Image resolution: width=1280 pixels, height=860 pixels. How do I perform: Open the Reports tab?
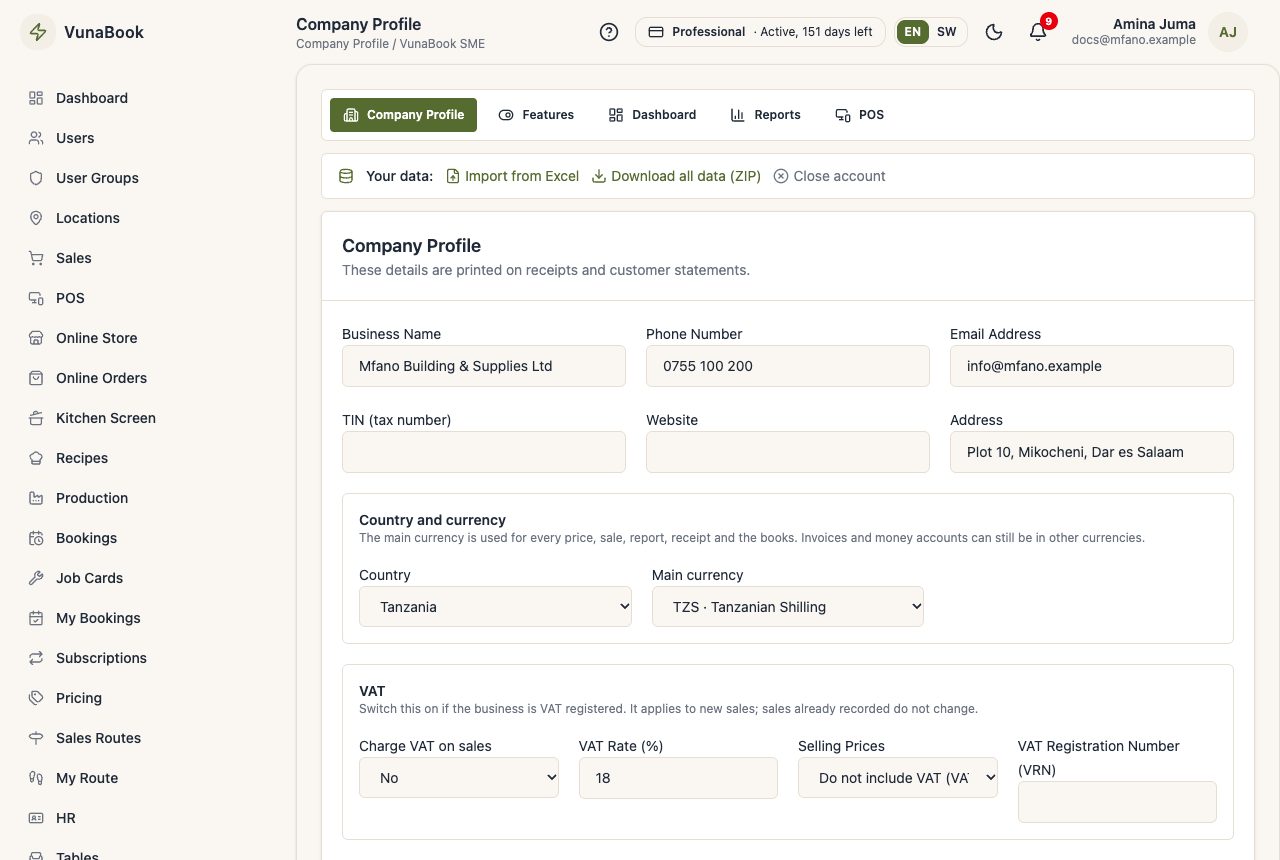[x=766, y=115]
